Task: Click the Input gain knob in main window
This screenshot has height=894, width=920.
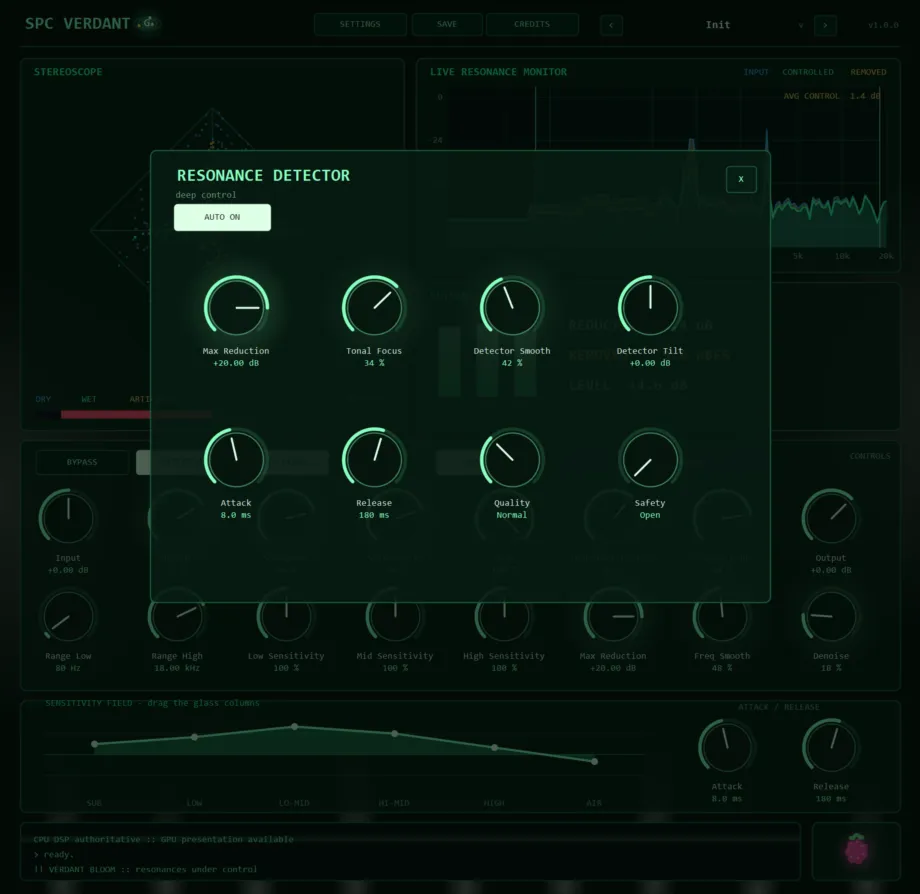Action: pyautogui.click(x=68, y=518)
